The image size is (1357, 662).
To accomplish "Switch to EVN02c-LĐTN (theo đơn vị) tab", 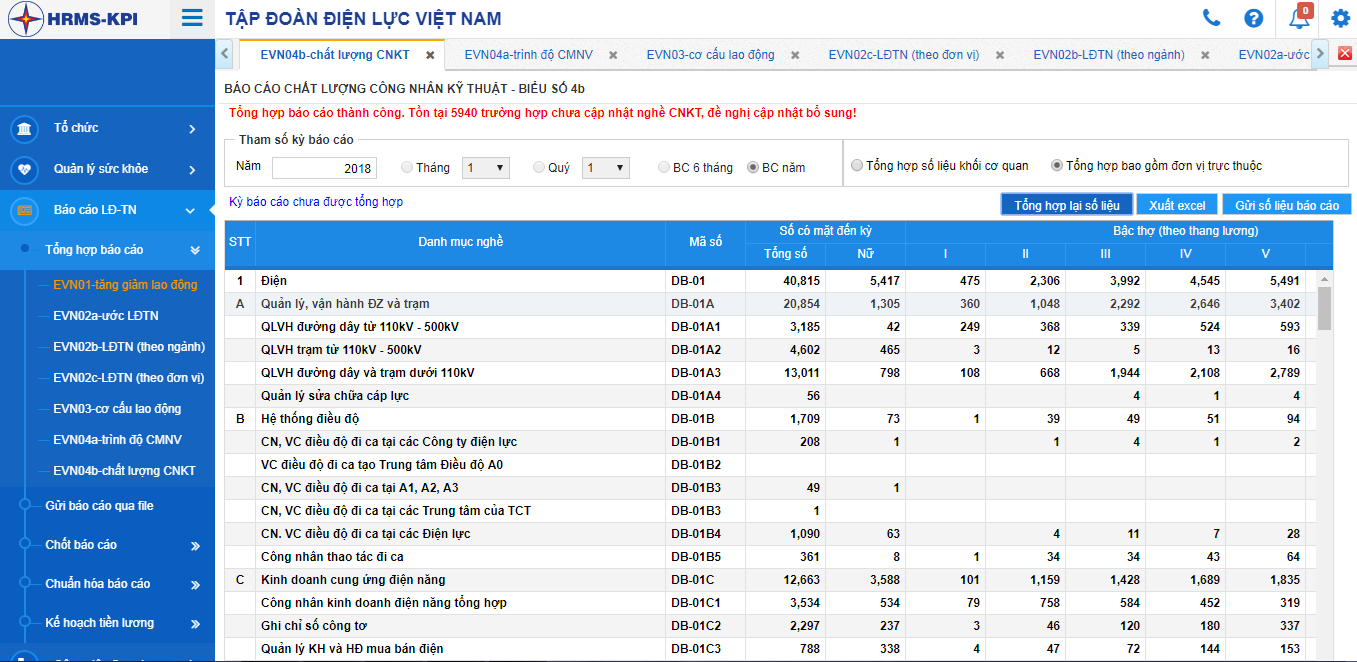I will 904,55.
